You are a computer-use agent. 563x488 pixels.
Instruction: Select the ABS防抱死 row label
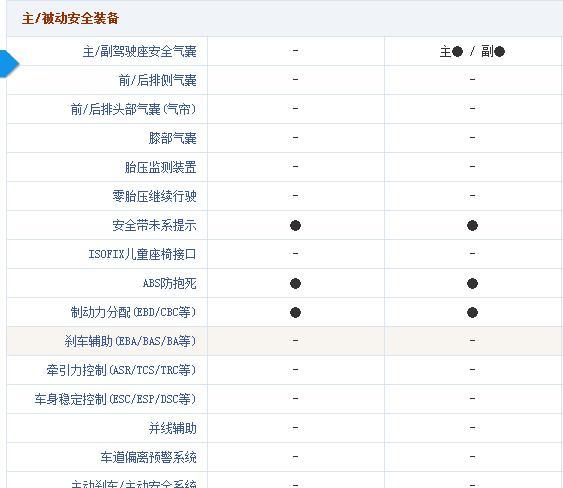tap(169, 283)
